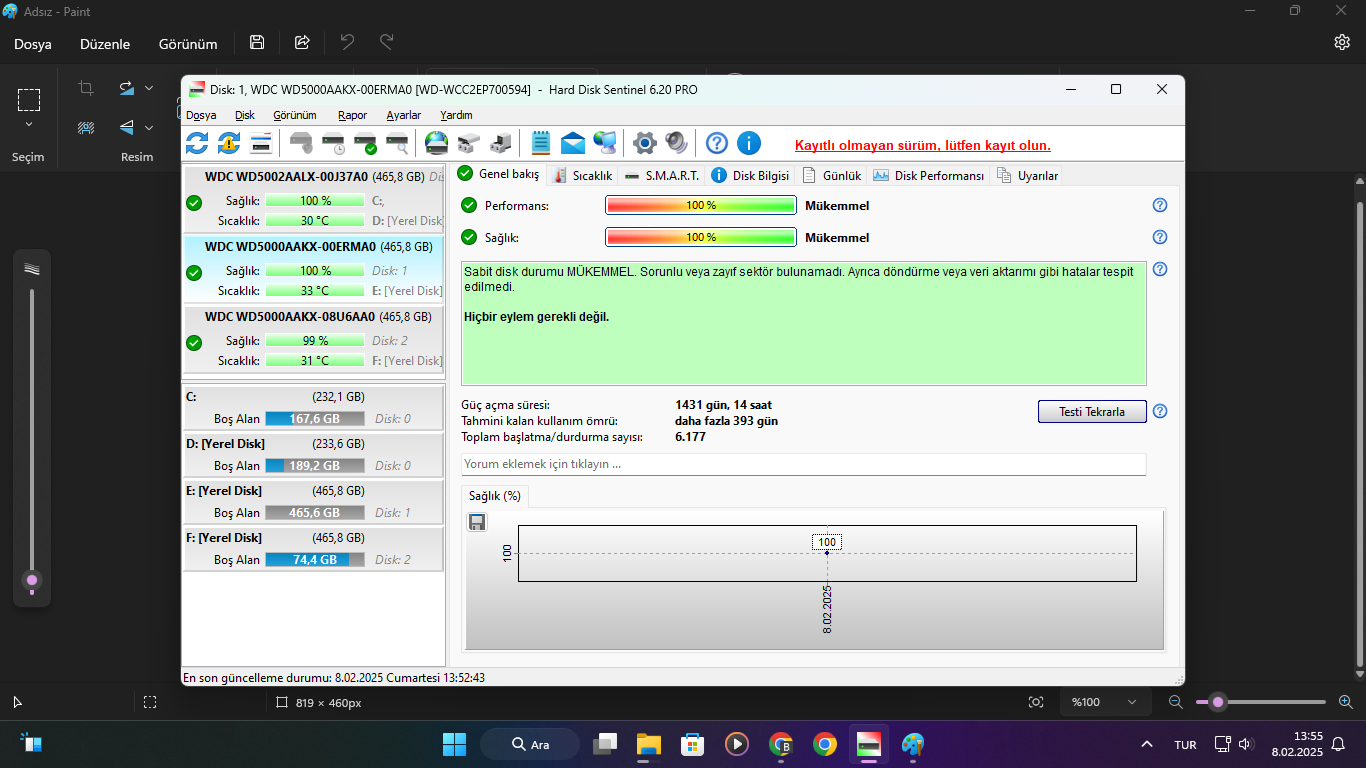Click the blue envelope e-mail toolbar icon
Image resolution: width=1366 pixels, height=768 pixels.
pyautogui.click(x=573, y=143)
